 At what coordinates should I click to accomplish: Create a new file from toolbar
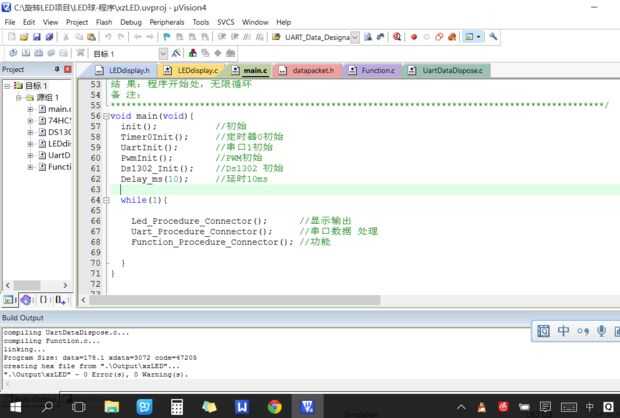[12, 37]
